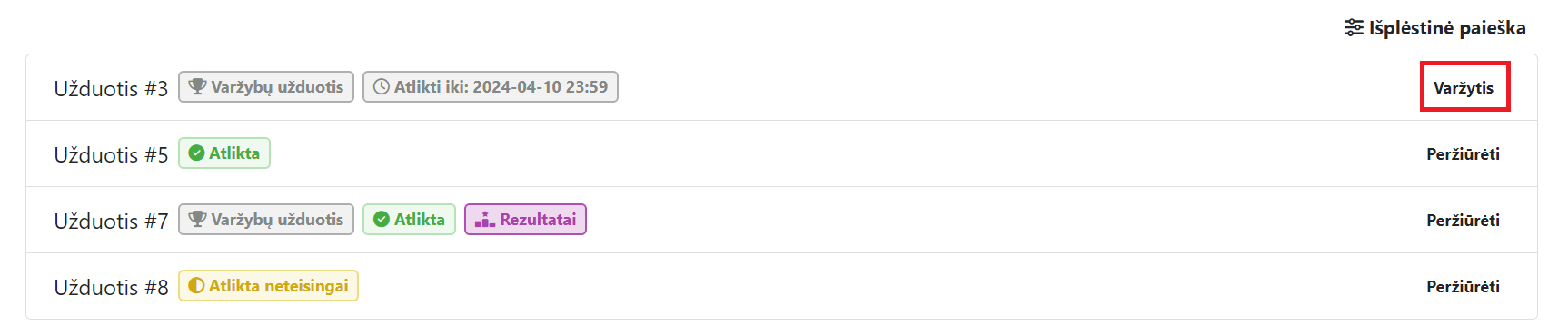Click the half-circle icon in Užduotis #8

196,286
